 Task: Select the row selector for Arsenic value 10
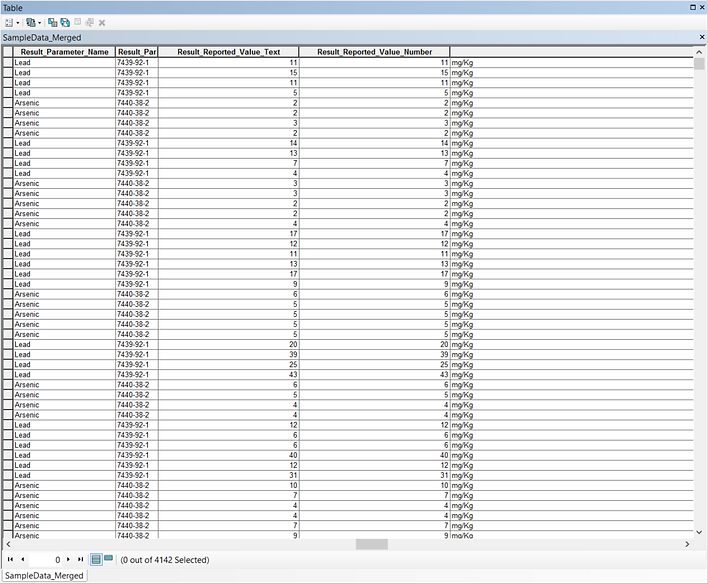click(x=8, y=486)
